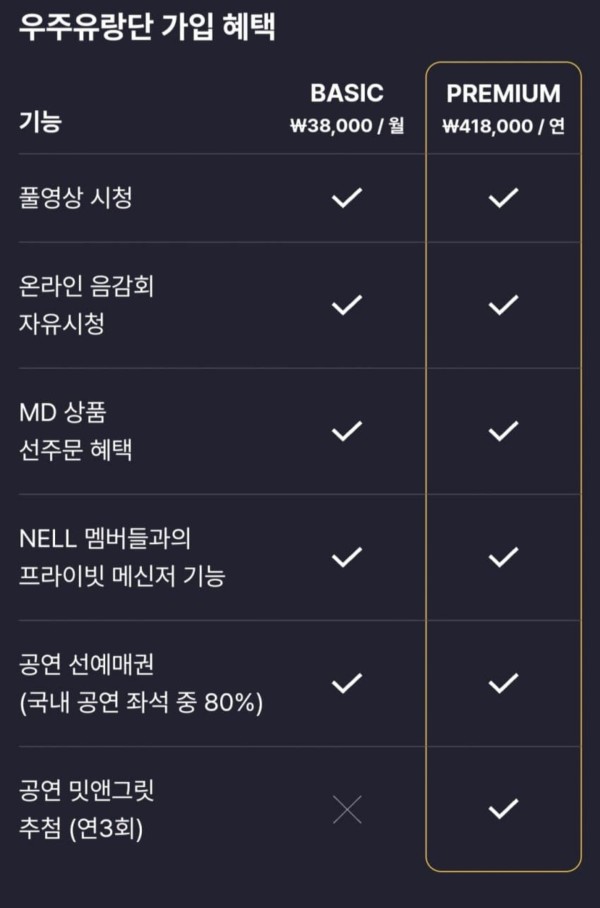Click BASIC checkmark for 온라인 음감회 자유시청
This screenshot has height=908, width=600.
(x=347, y=305)
